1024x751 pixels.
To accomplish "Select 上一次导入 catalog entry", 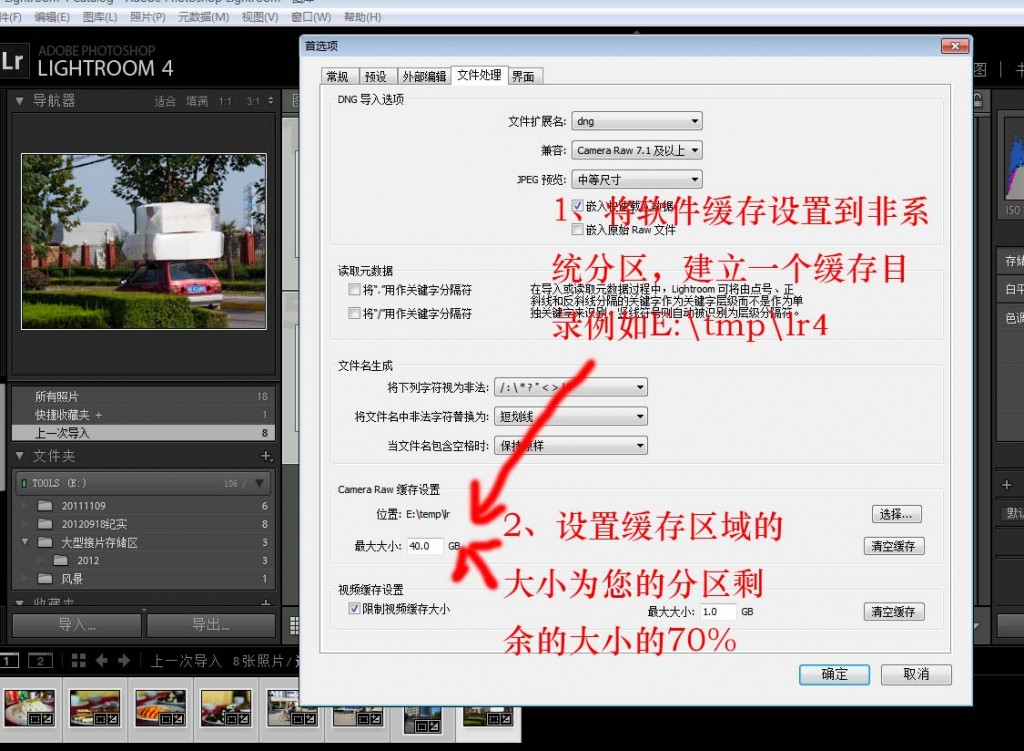I will pyautogui.click(x=143, y=432).
